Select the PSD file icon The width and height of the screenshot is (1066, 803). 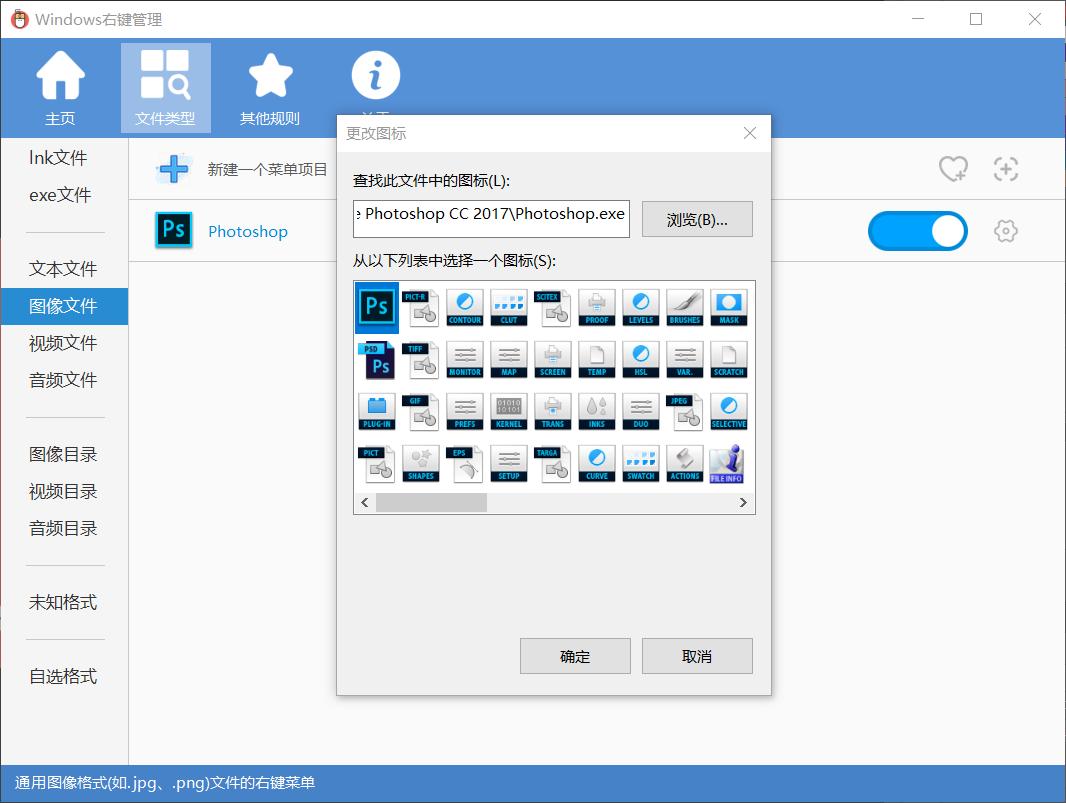(377, 360)
